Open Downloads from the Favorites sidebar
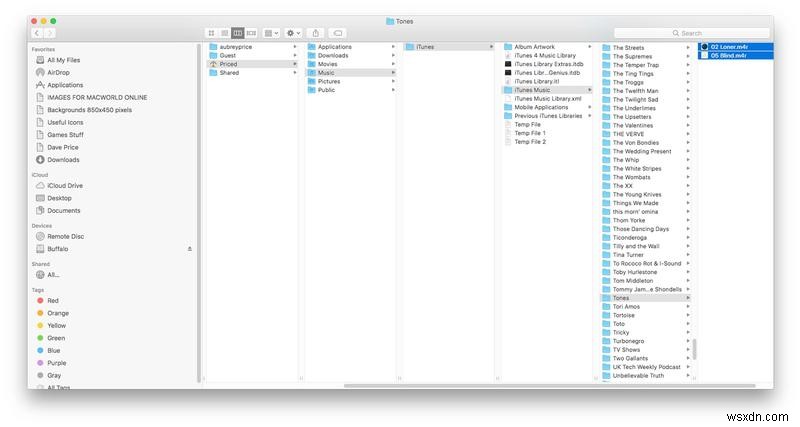Image resolution: width=800 pixels, height=427 pixels. point(63,159)
